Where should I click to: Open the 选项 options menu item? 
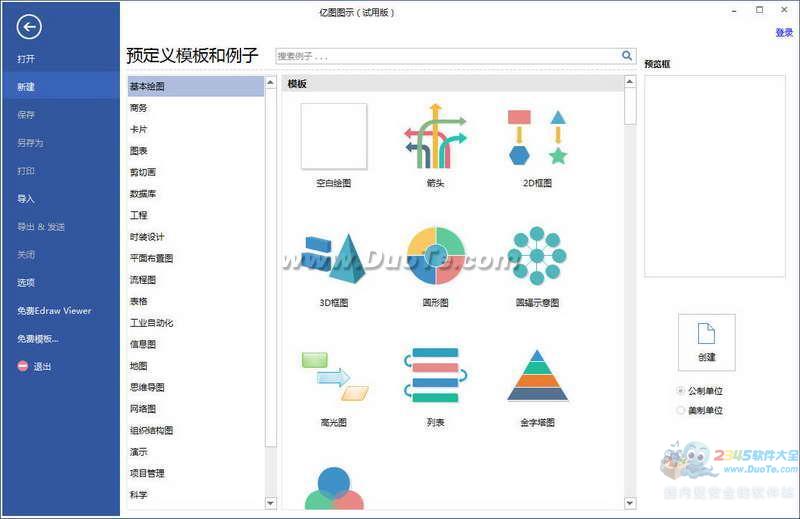click(x=26, y=283)
